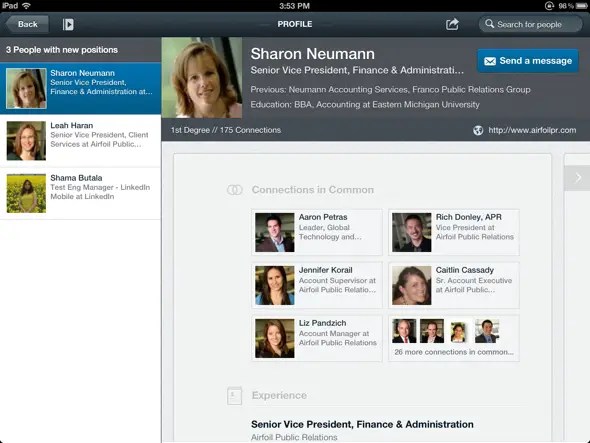Tap the globe icon beside website
Image resolution: width=590 pixels, height=443 pixels.
478,130
